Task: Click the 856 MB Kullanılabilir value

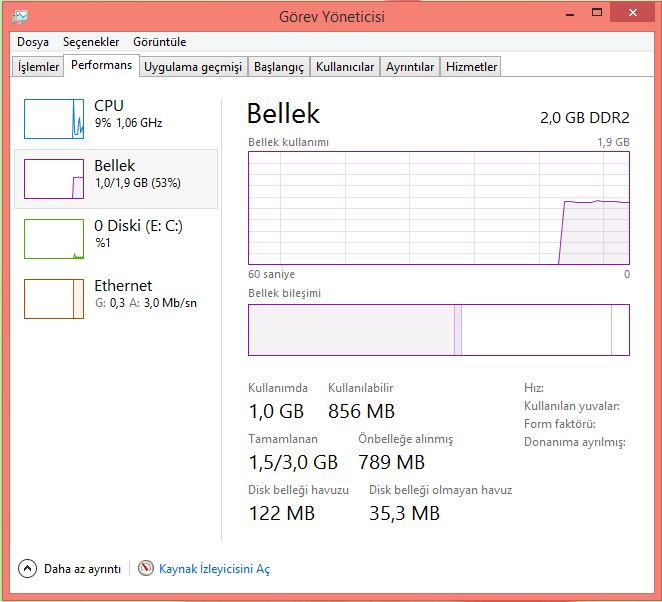Action: 361,411
